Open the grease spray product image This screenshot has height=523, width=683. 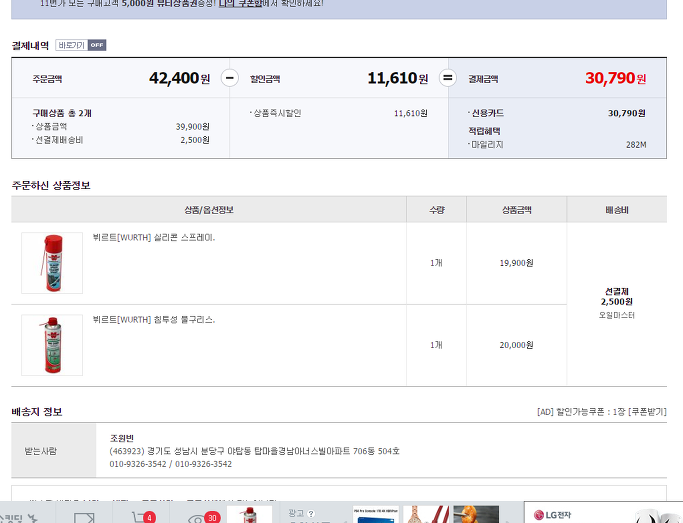[x=52, y=345]
